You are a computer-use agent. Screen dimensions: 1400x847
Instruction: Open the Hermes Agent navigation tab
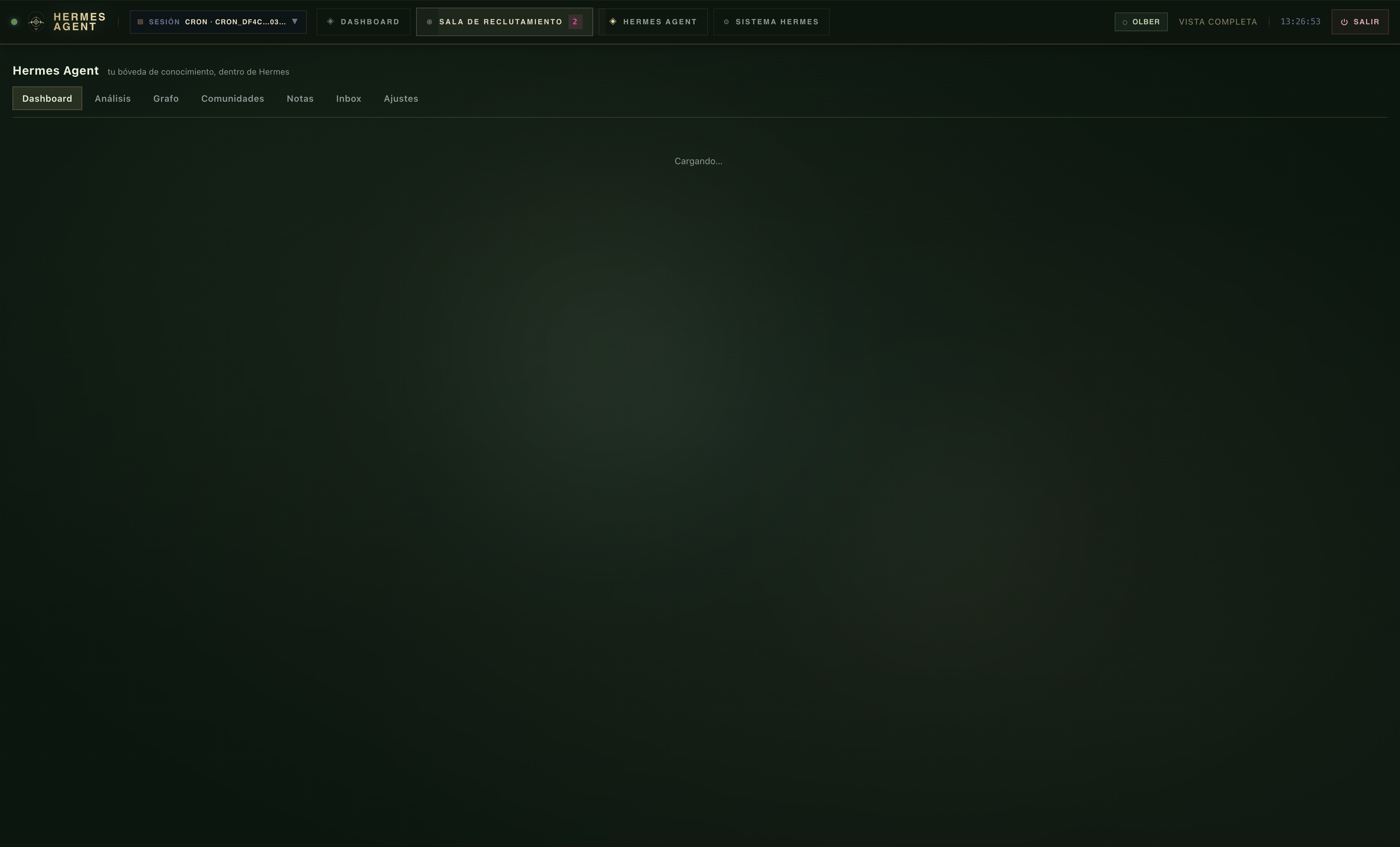(x=653, y=22)
